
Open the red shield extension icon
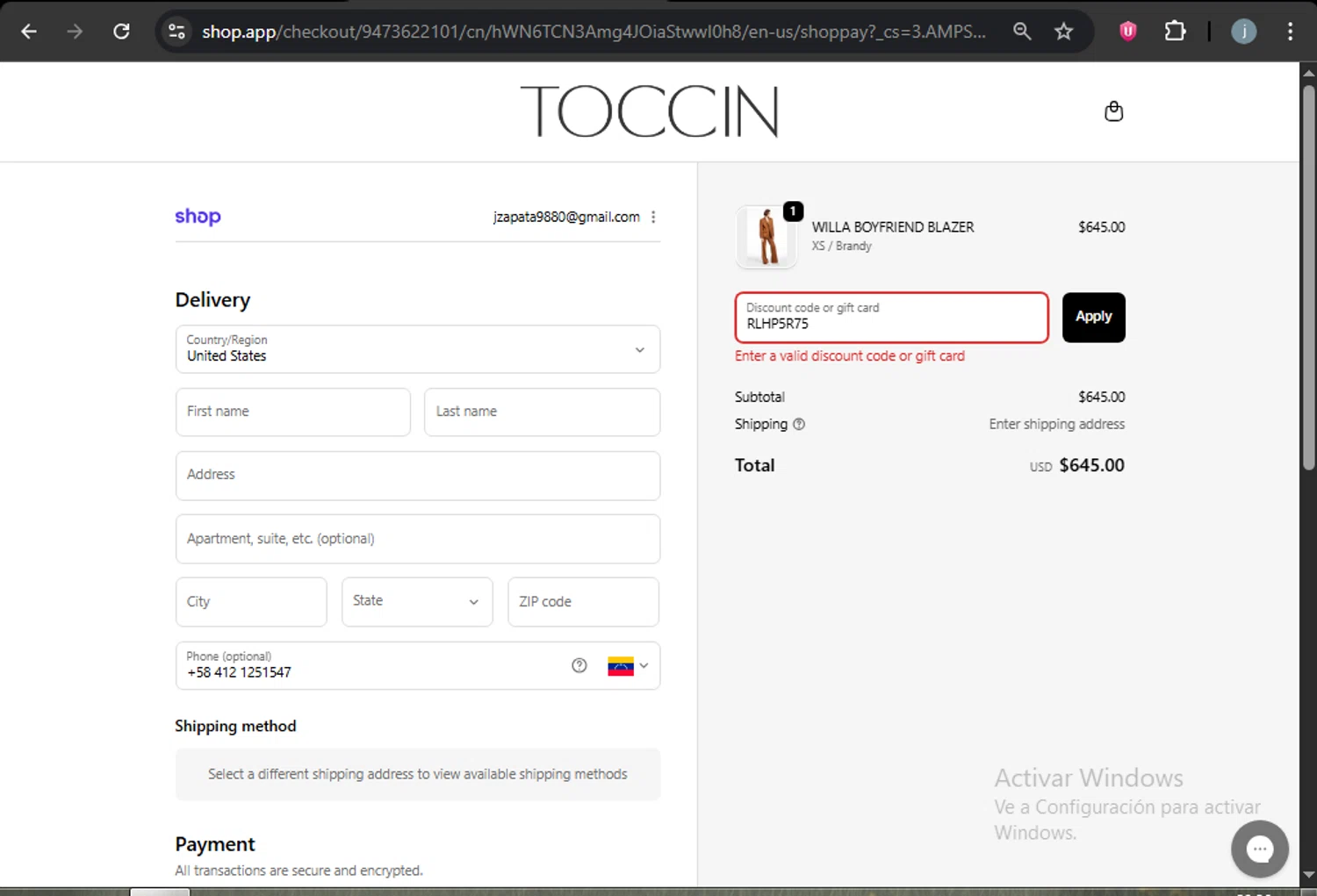pyautogui.click(x=1127, y=32)
